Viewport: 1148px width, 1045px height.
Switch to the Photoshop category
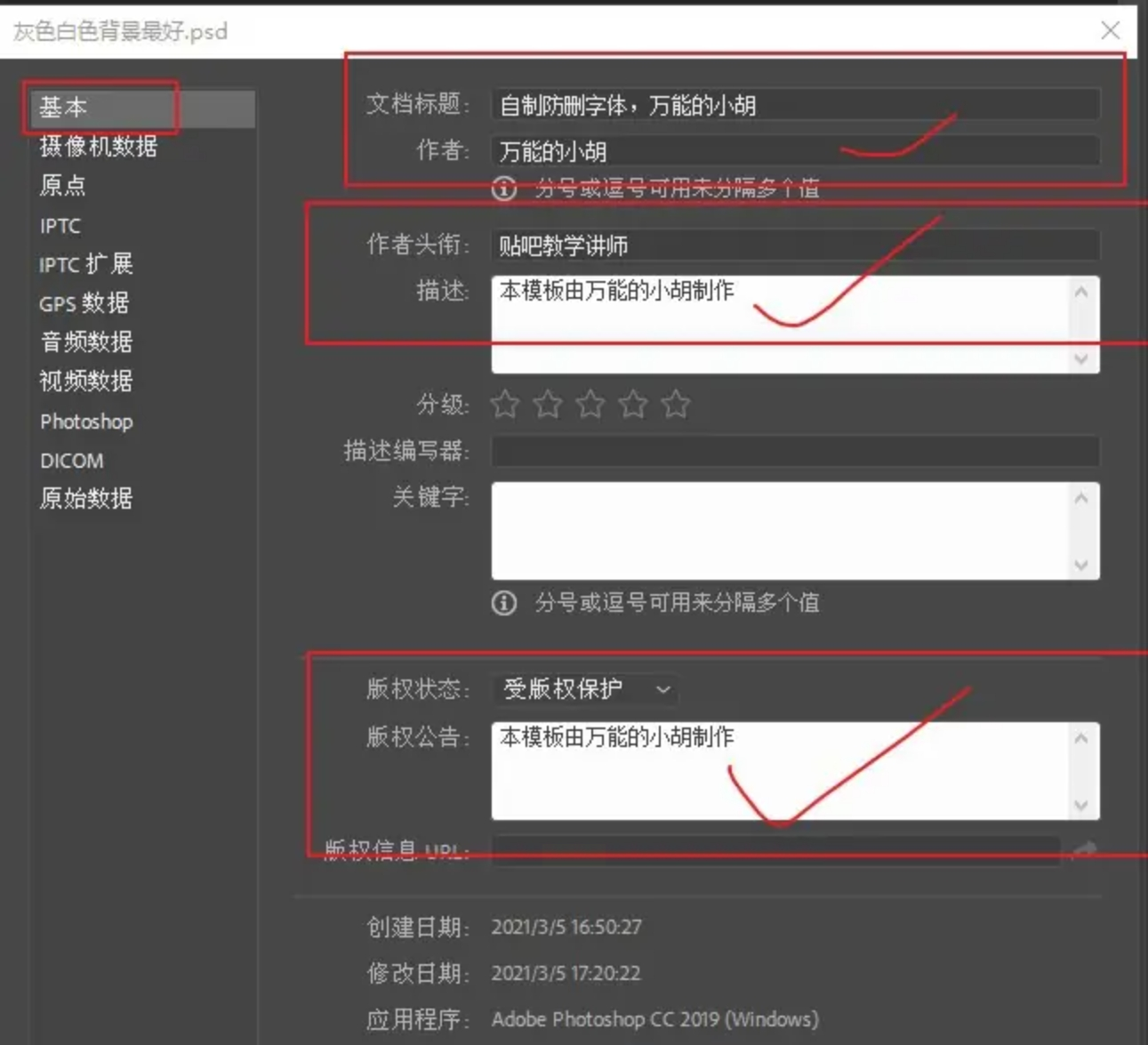86,422
